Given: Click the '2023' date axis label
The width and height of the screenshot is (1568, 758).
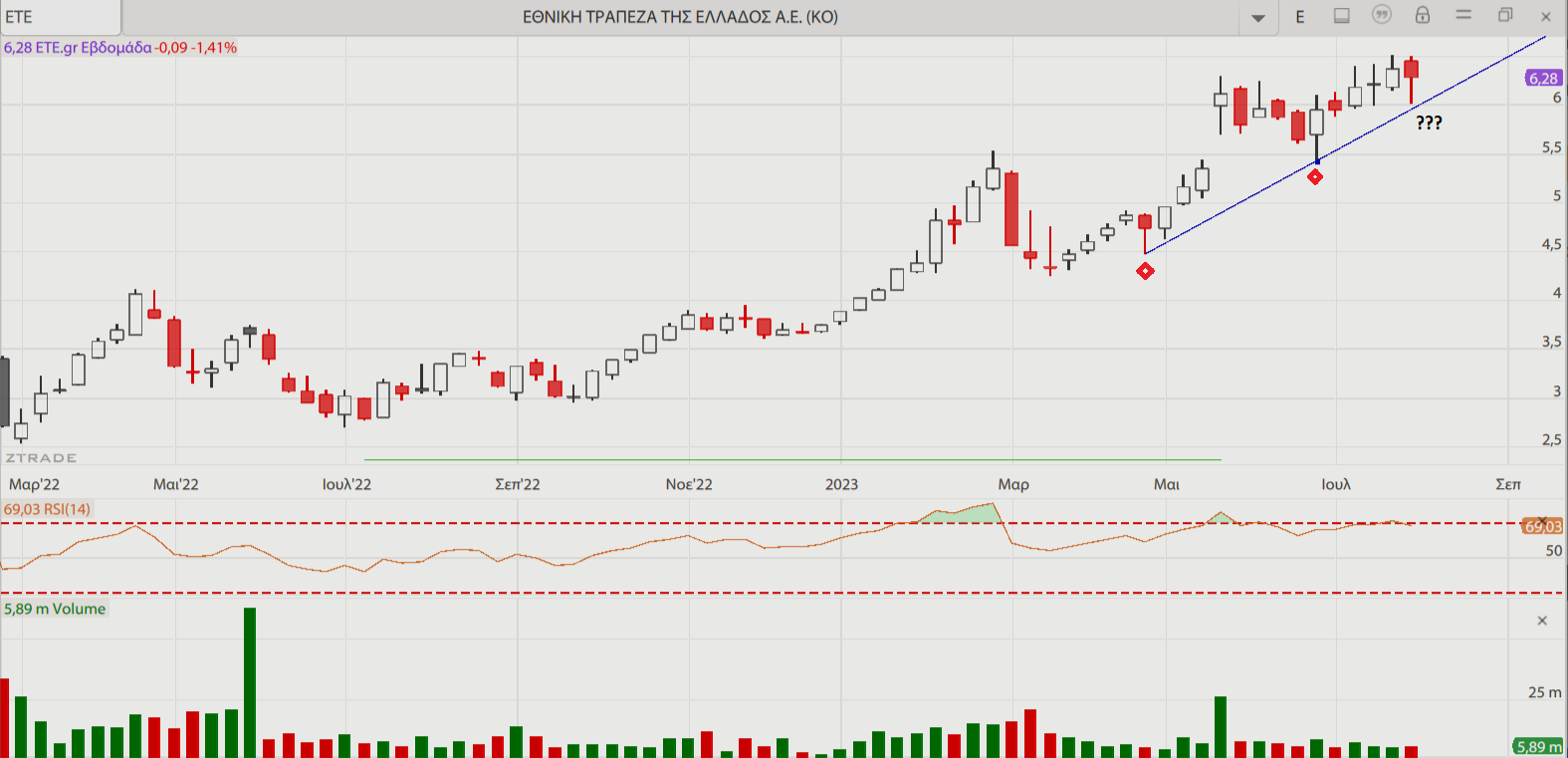Looking at the screenshot, I should 841,484.
